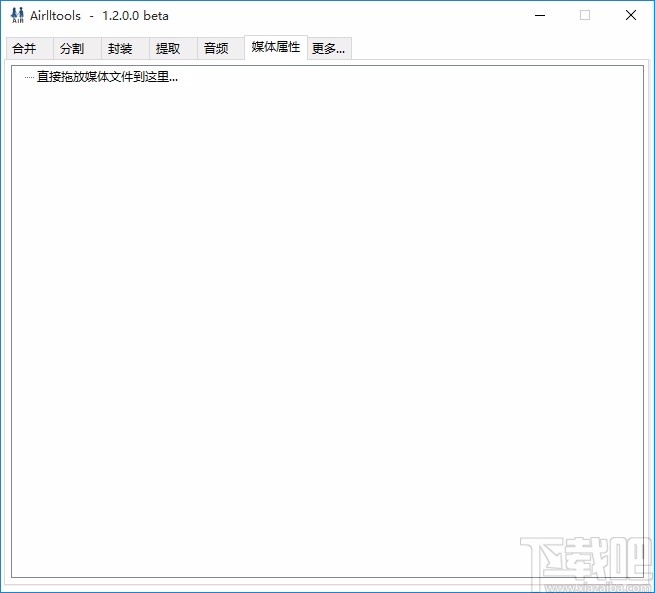655x593 pixels.
Task: Close the Airlltools window
Action: click(631, 15)
